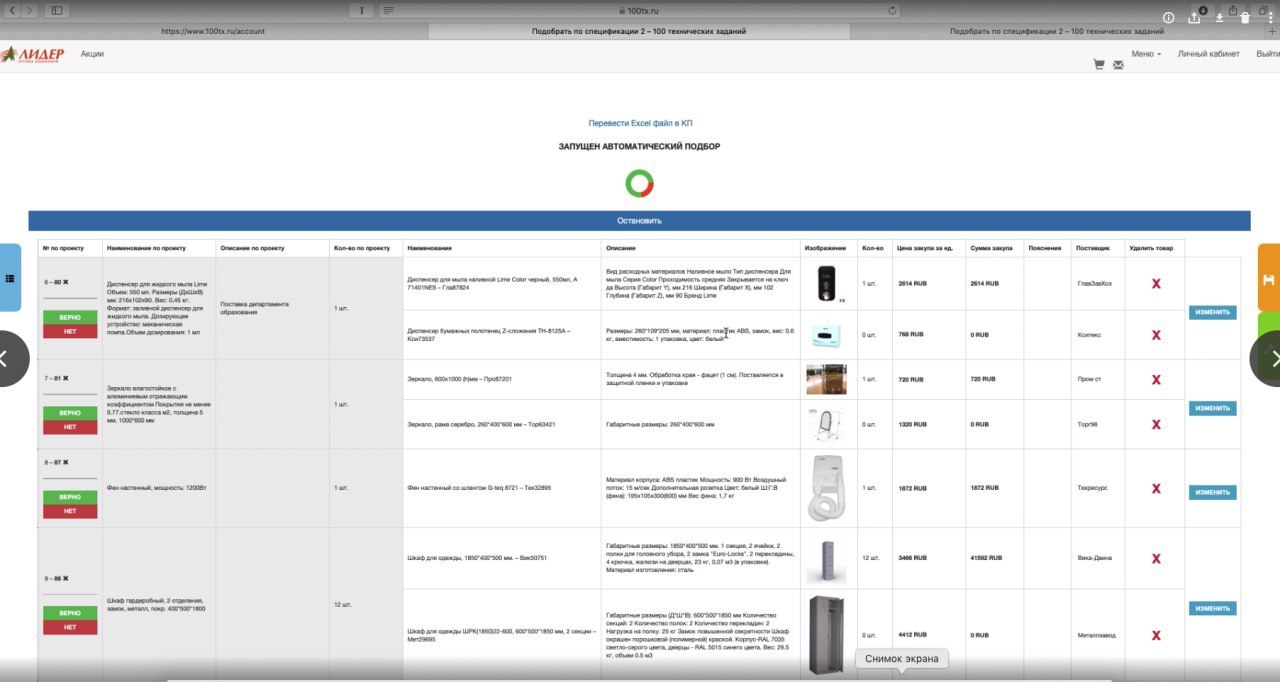Open the 600x1000 mirror thumbnail
The height and width of the screenshot is (682, 1280).
[826, 380]
